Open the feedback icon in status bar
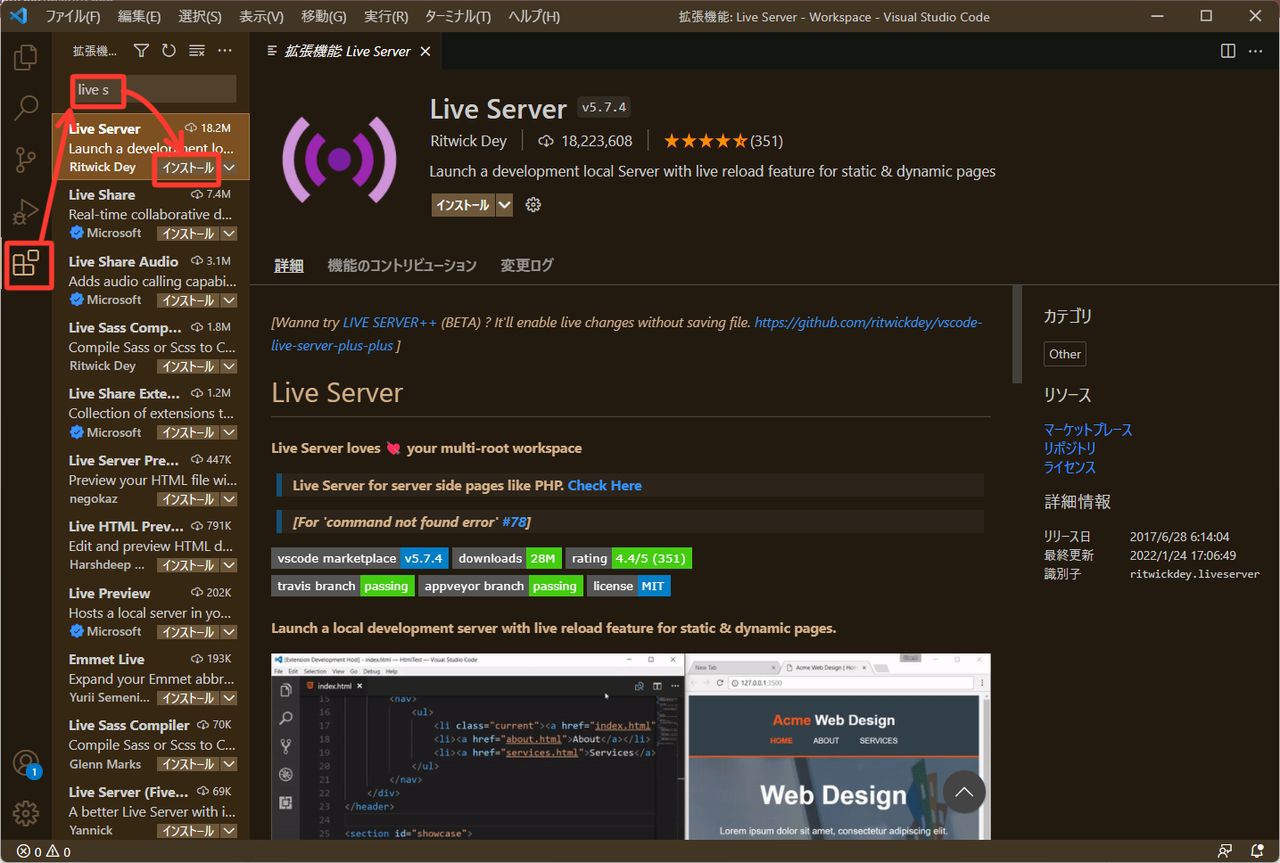Screen dimensions: 1280x863 (1225, 852)
